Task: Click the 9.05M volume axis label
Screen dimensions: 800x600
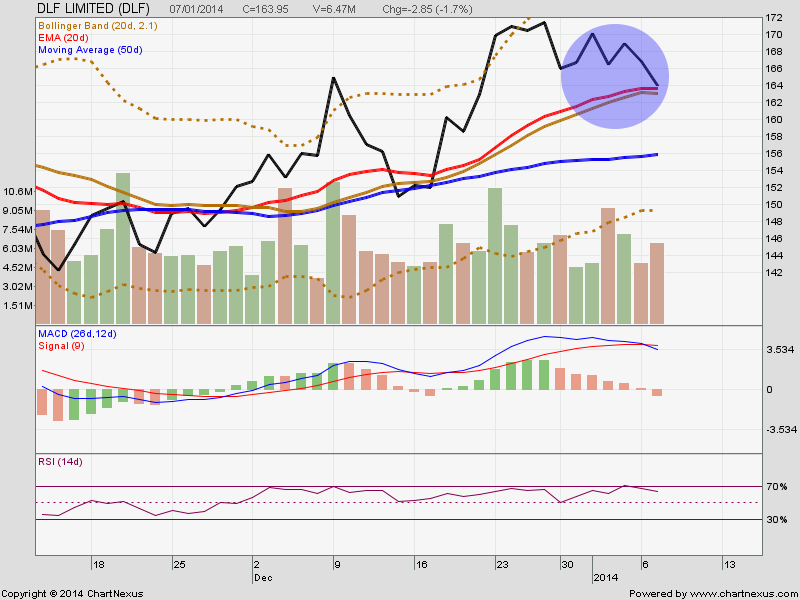Action: [18, 211]
